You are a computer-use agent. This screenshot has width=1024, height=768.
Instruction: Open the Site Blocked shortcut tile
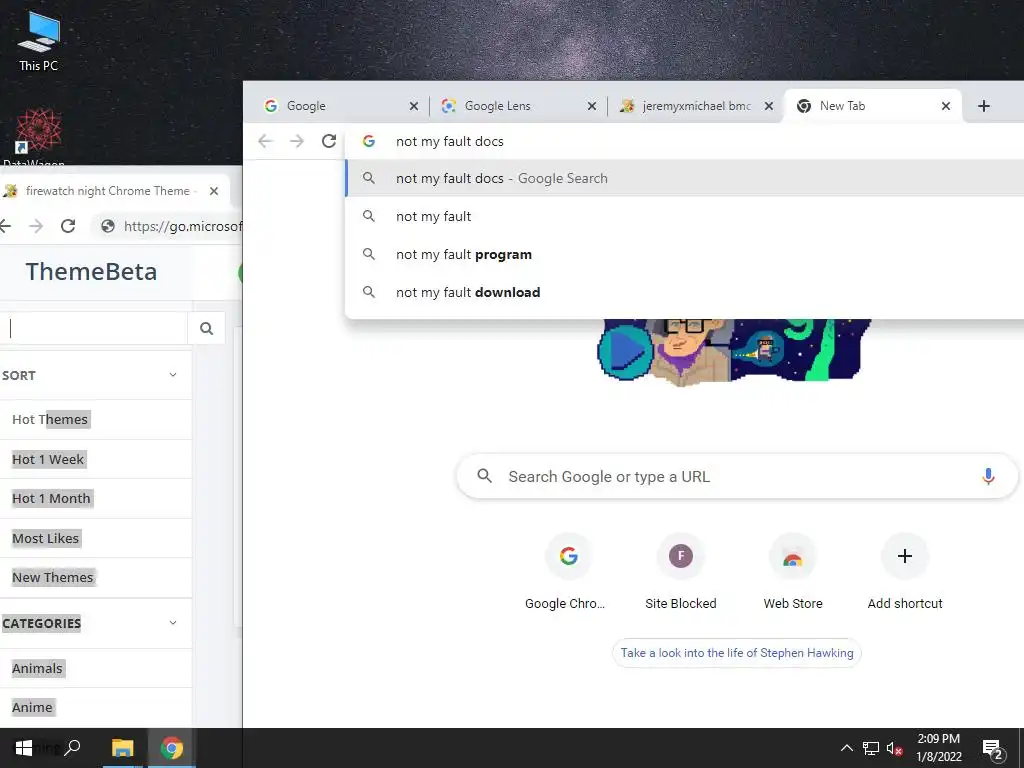click(680, 571)
